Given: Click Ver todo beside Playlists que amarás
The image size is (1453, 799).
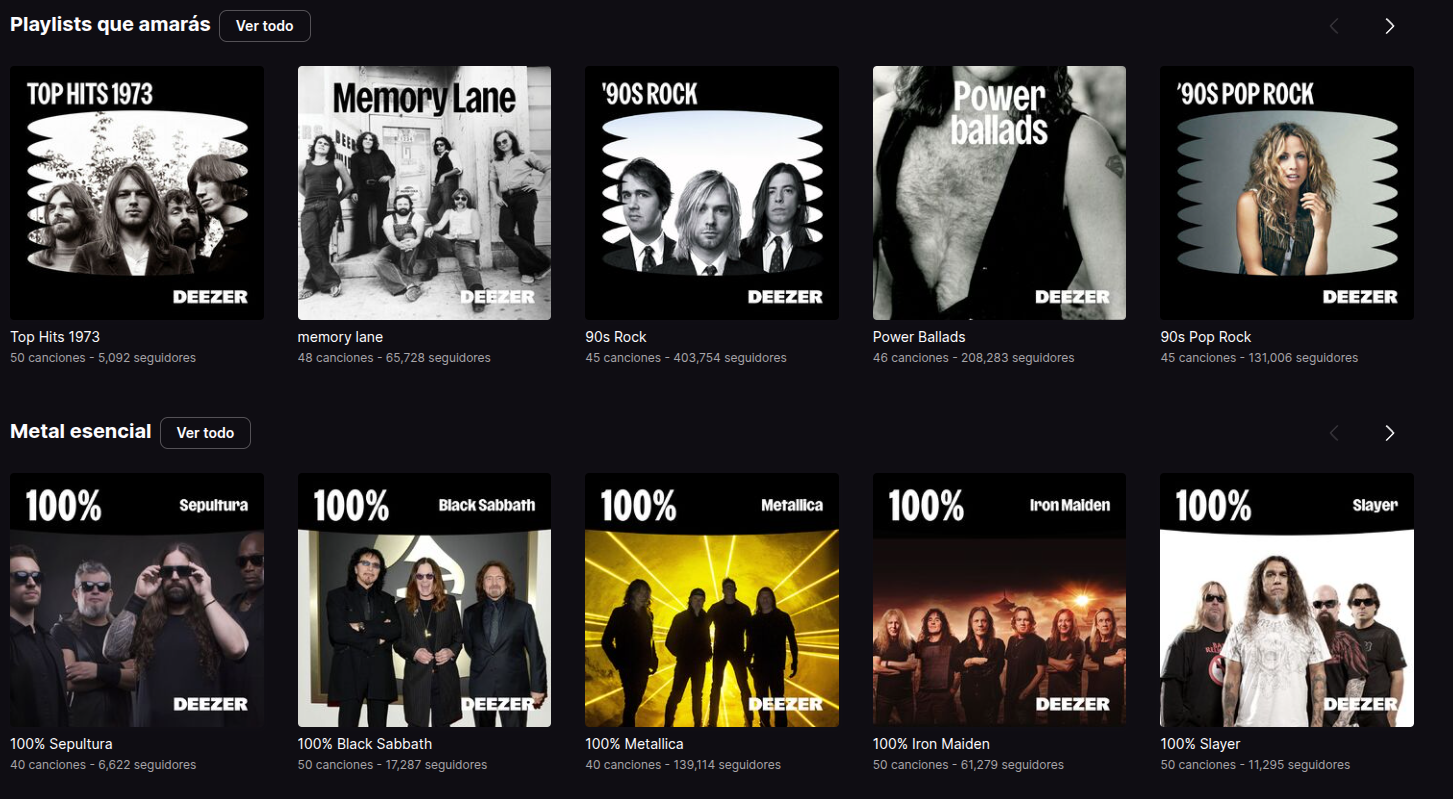Looking at the screenshot, I should tap(265, 26).
